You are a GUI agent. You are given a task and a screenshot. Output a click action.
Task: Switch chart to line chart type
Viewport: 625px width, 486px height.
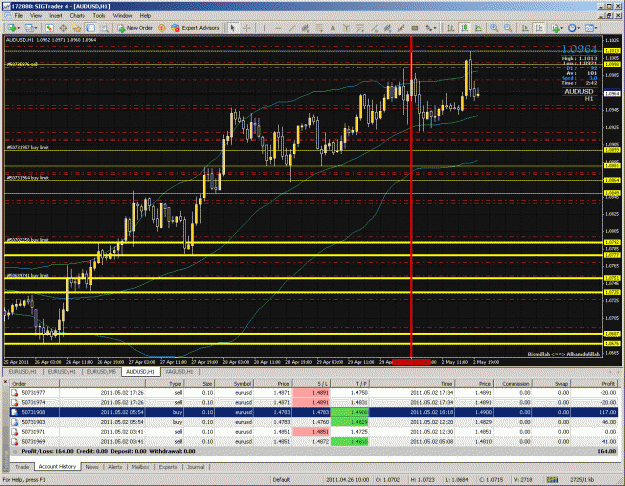pyautogui.click(x=478, y=28)
